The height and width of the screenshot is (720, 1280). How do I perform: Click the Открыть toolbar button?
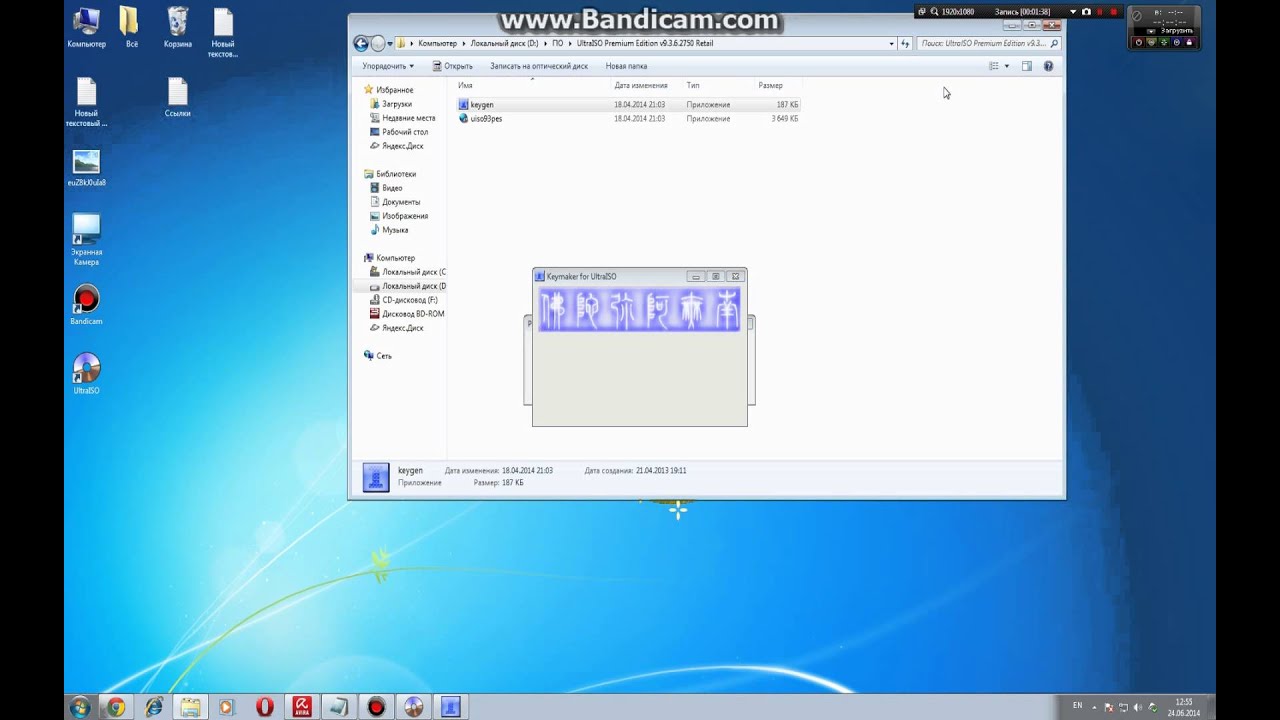click(452, 66)
